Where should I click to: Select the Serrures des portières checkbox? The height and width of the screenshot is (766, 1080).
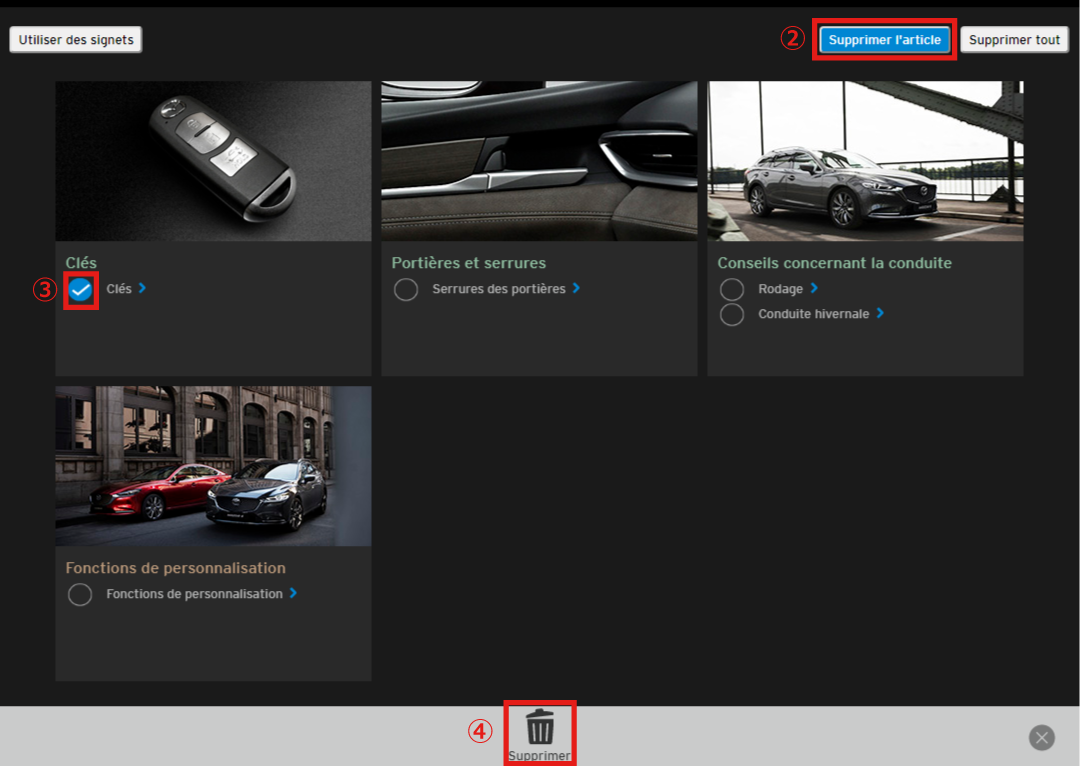click(406, 290)
